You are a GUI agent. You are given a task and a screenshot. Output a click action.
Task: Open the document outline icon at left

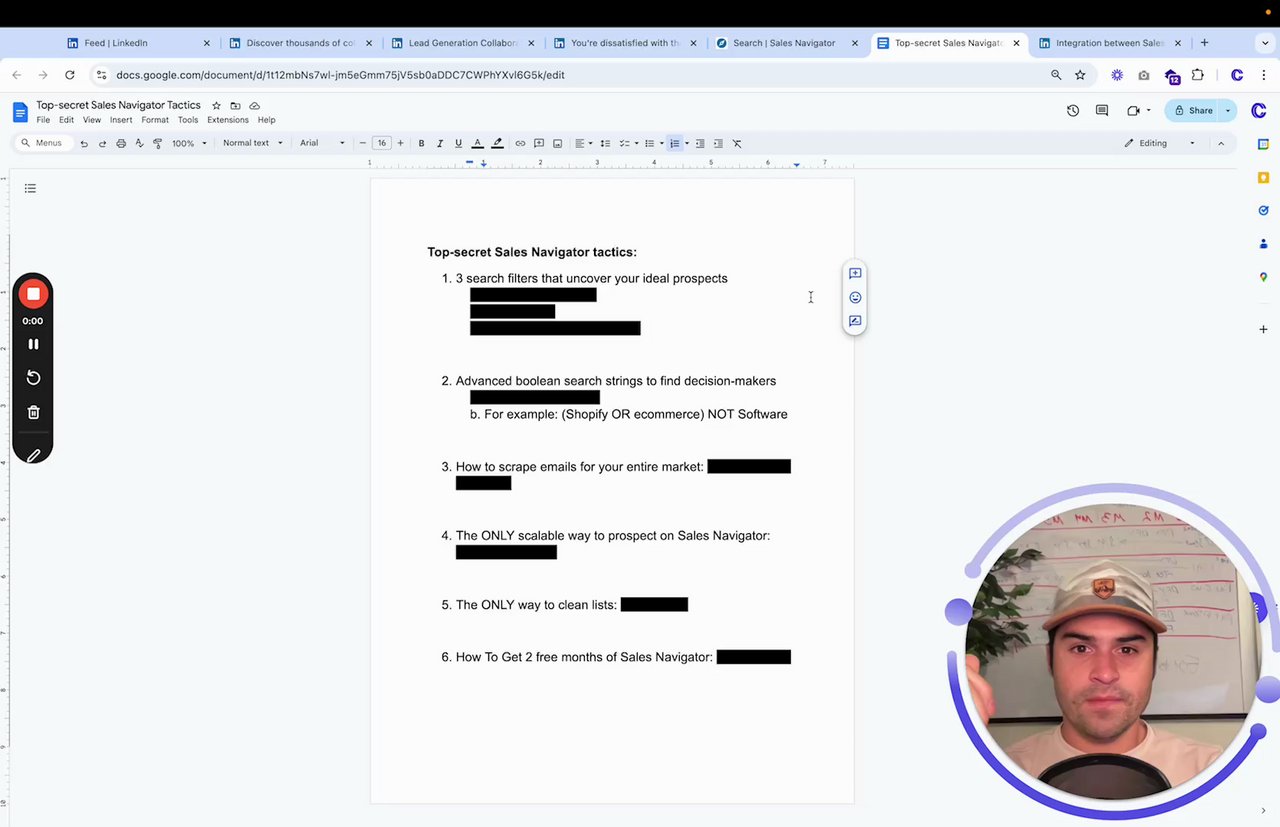pos(30,188)
